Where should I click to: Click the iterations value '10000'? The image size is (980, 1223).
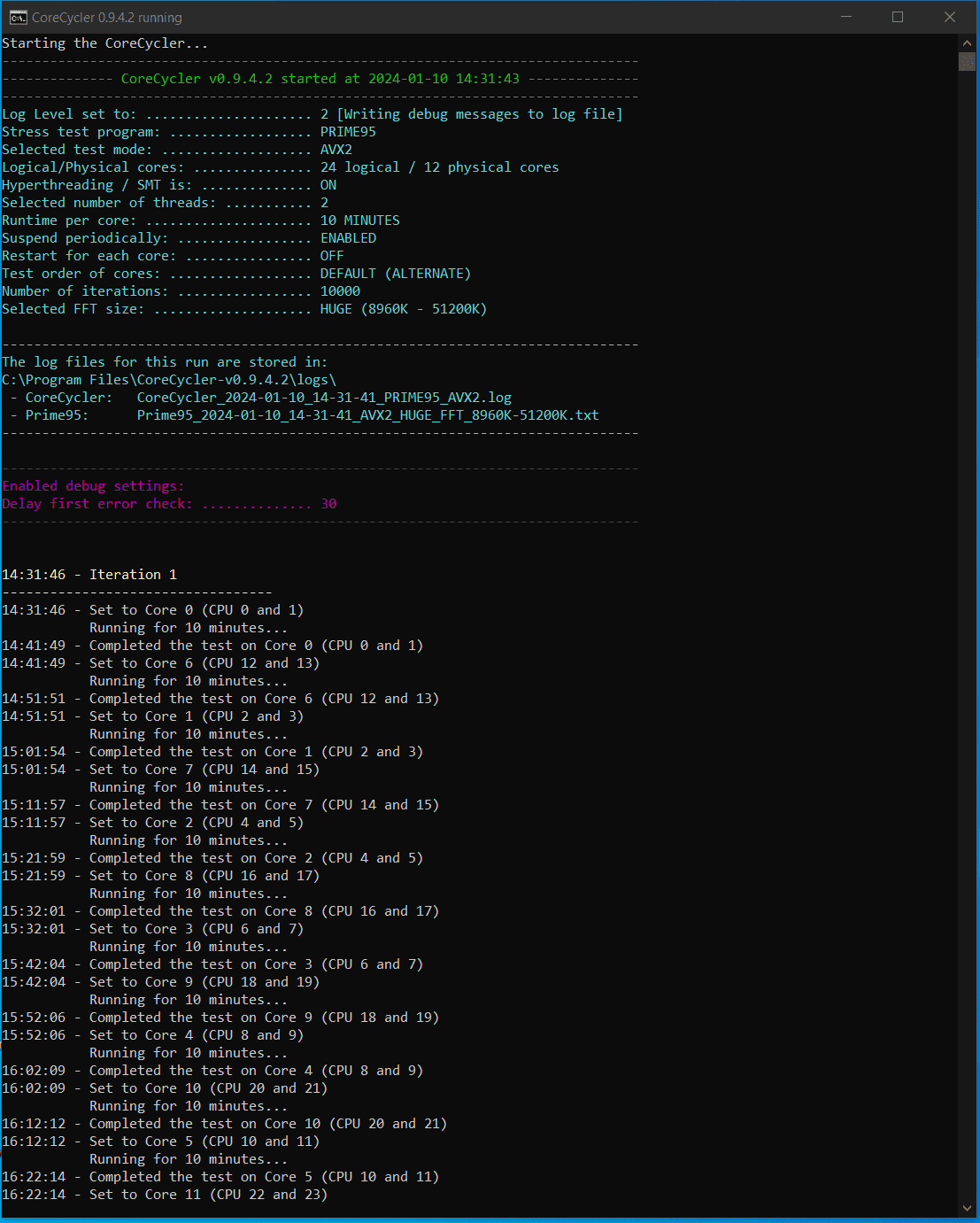[340, 291]
